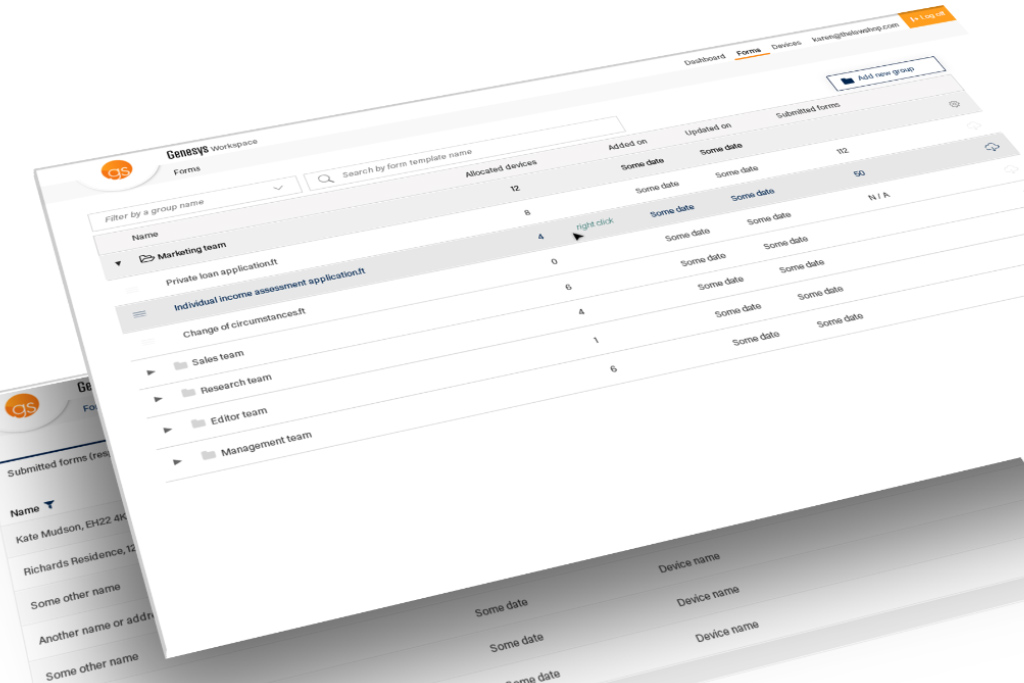Click submitted forms count 112
Viewport: 1024px width, 683px height.
[x=842, y=151]
